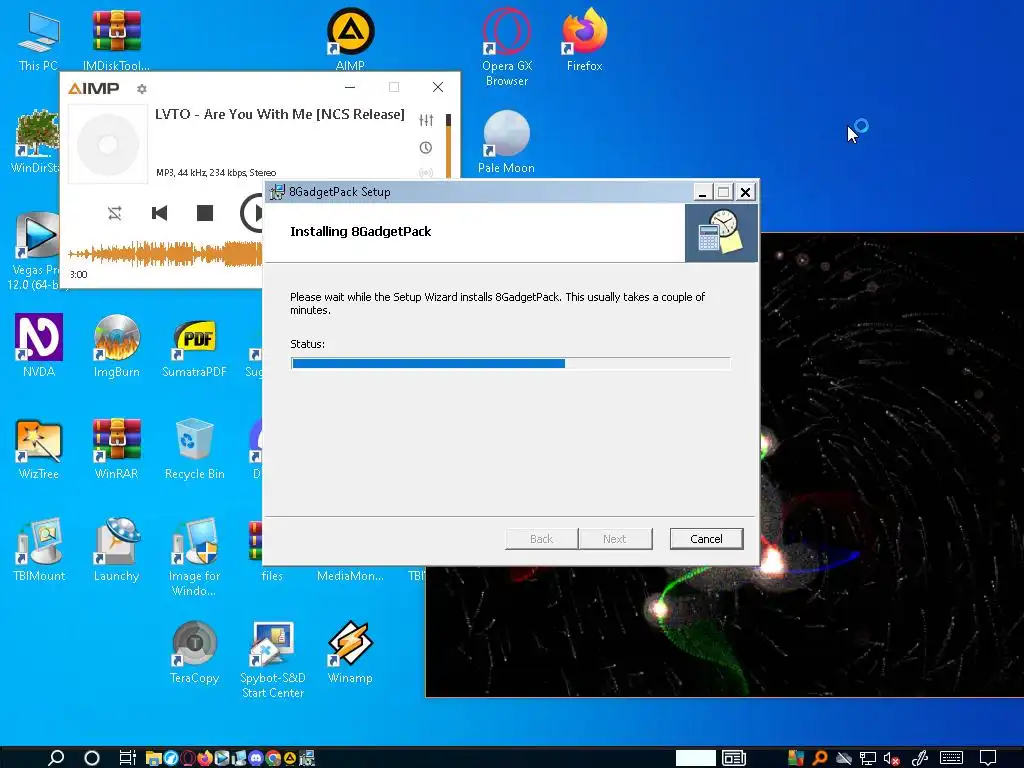Click the gadget clock image in Setup header
The height and width of the screenshot is (768, 1024).
[x=721, y=232]
